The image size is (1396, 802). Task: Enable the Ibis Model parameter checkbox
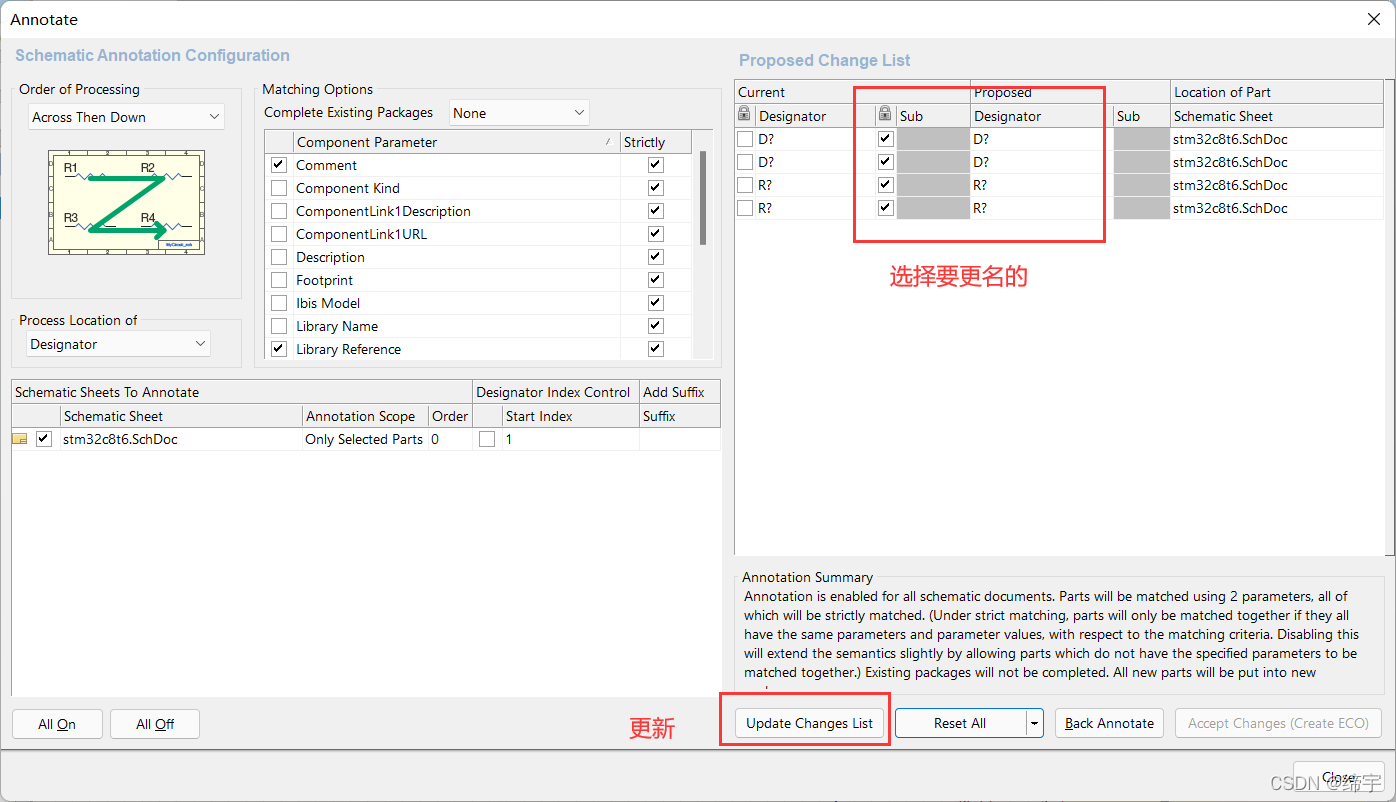tap(279, 303)
